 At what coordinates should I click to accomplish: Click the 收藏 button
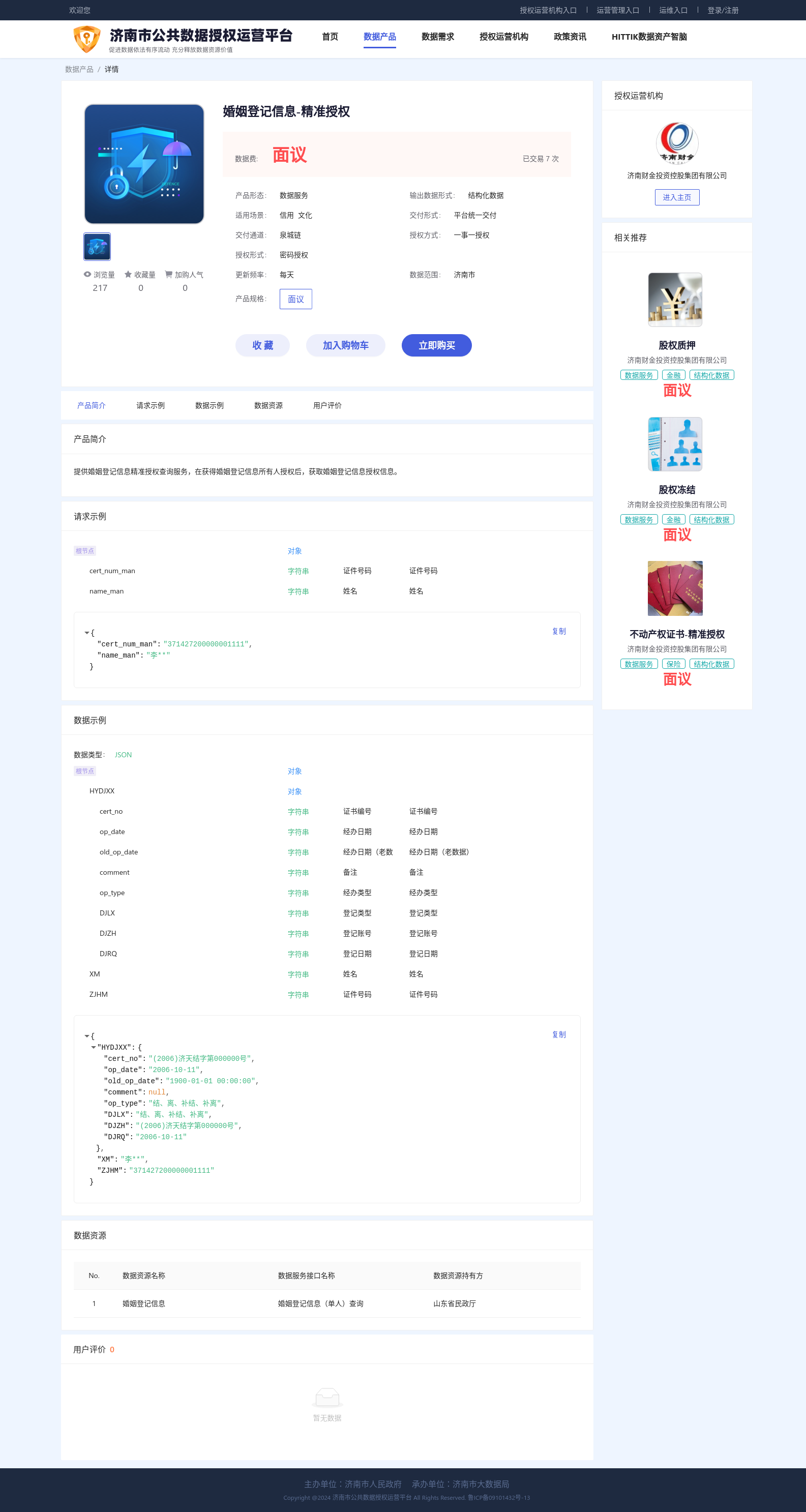[262, 345]
